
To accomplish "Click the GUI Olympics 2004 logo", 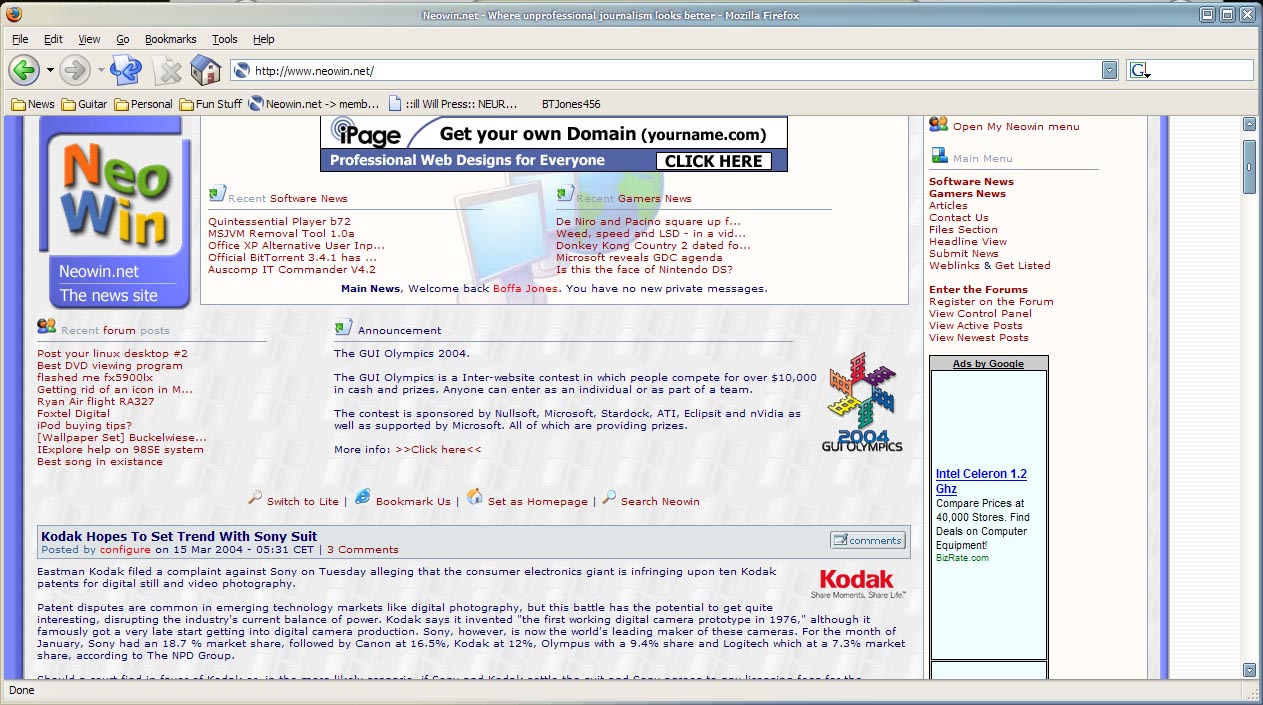I will pos(862,402).
